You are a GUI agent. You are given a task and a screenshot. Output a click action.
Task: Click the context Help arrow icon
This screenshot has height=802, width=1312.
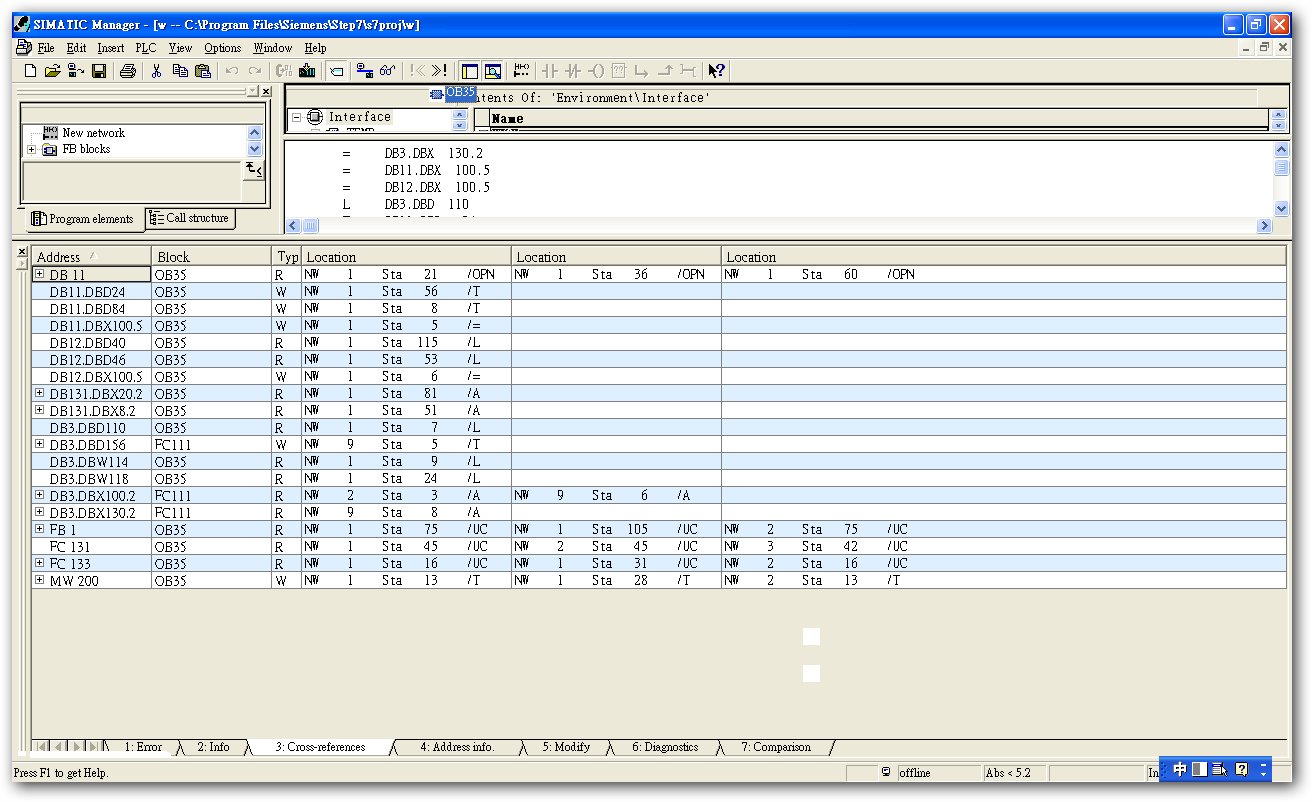(716, 71)
